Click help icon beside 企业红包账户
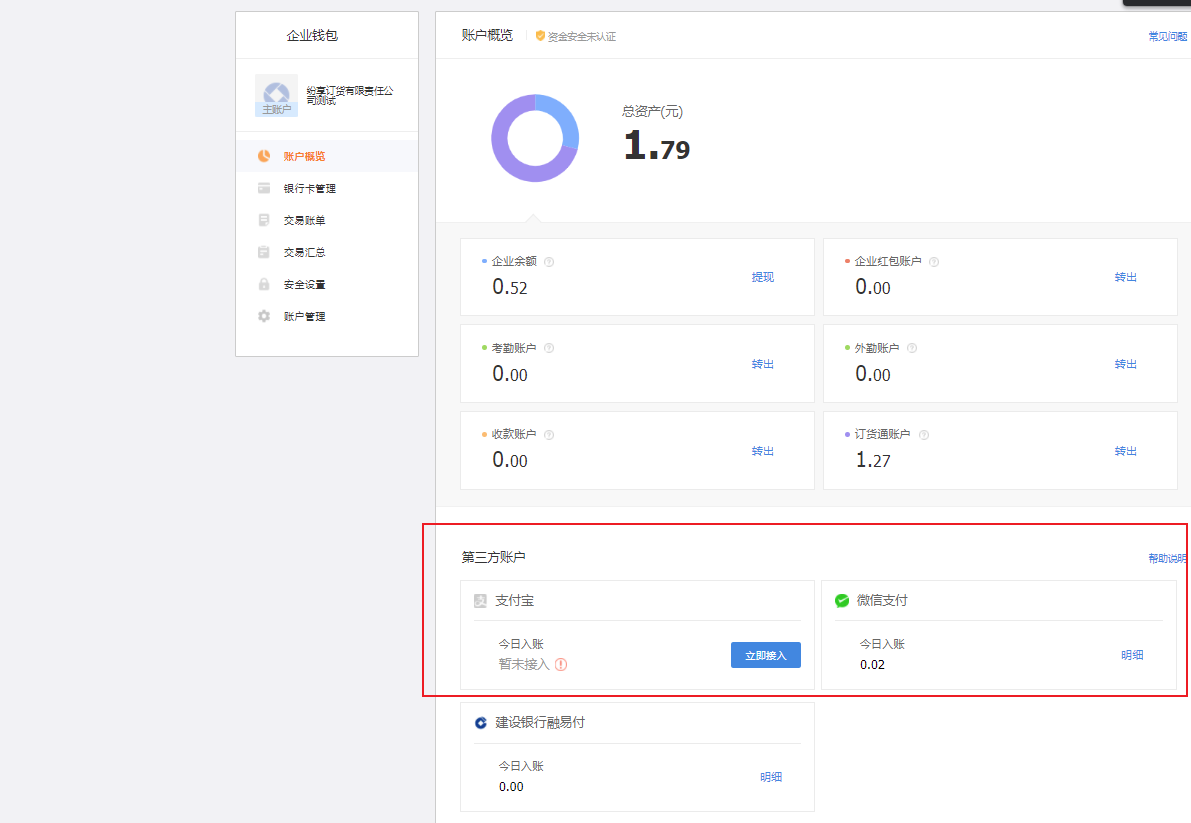Viewport: 1191px width, 823px height. [x=934, y=262]
